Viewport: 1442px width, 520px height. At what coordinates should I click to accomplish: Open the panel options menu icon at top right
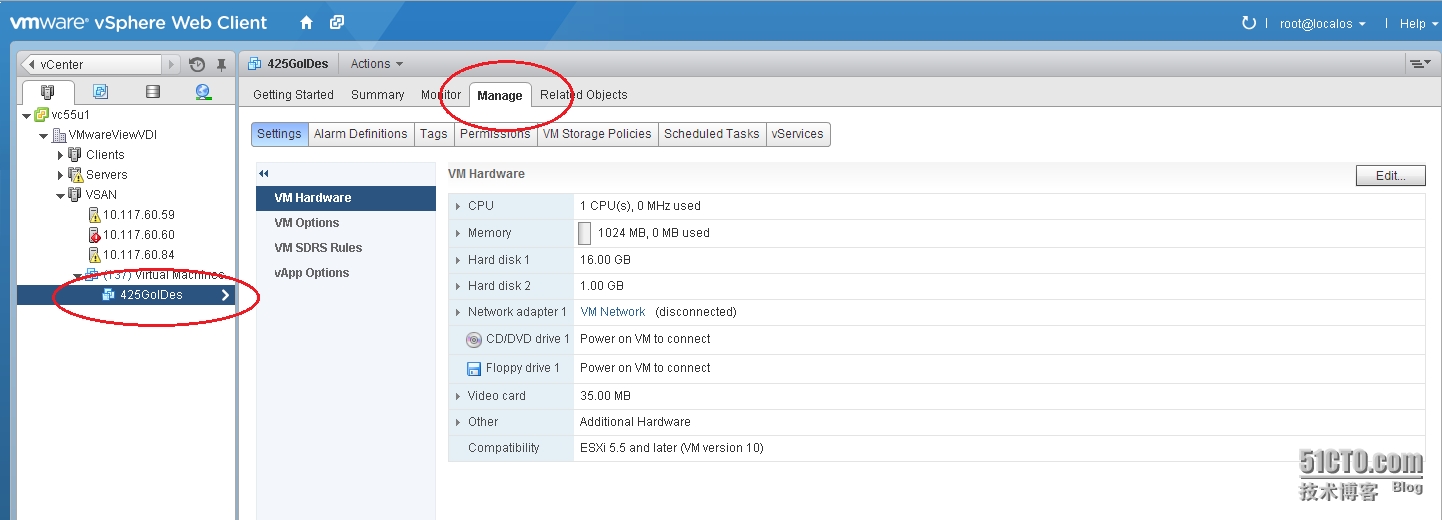[1419, 64]
